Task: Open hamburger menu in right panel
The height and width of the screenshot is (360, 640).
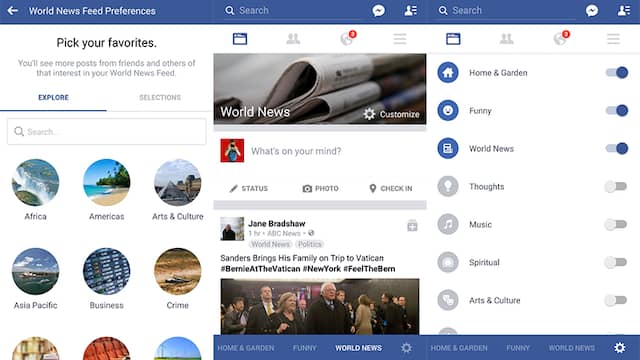Action: [x=613, y=39]
